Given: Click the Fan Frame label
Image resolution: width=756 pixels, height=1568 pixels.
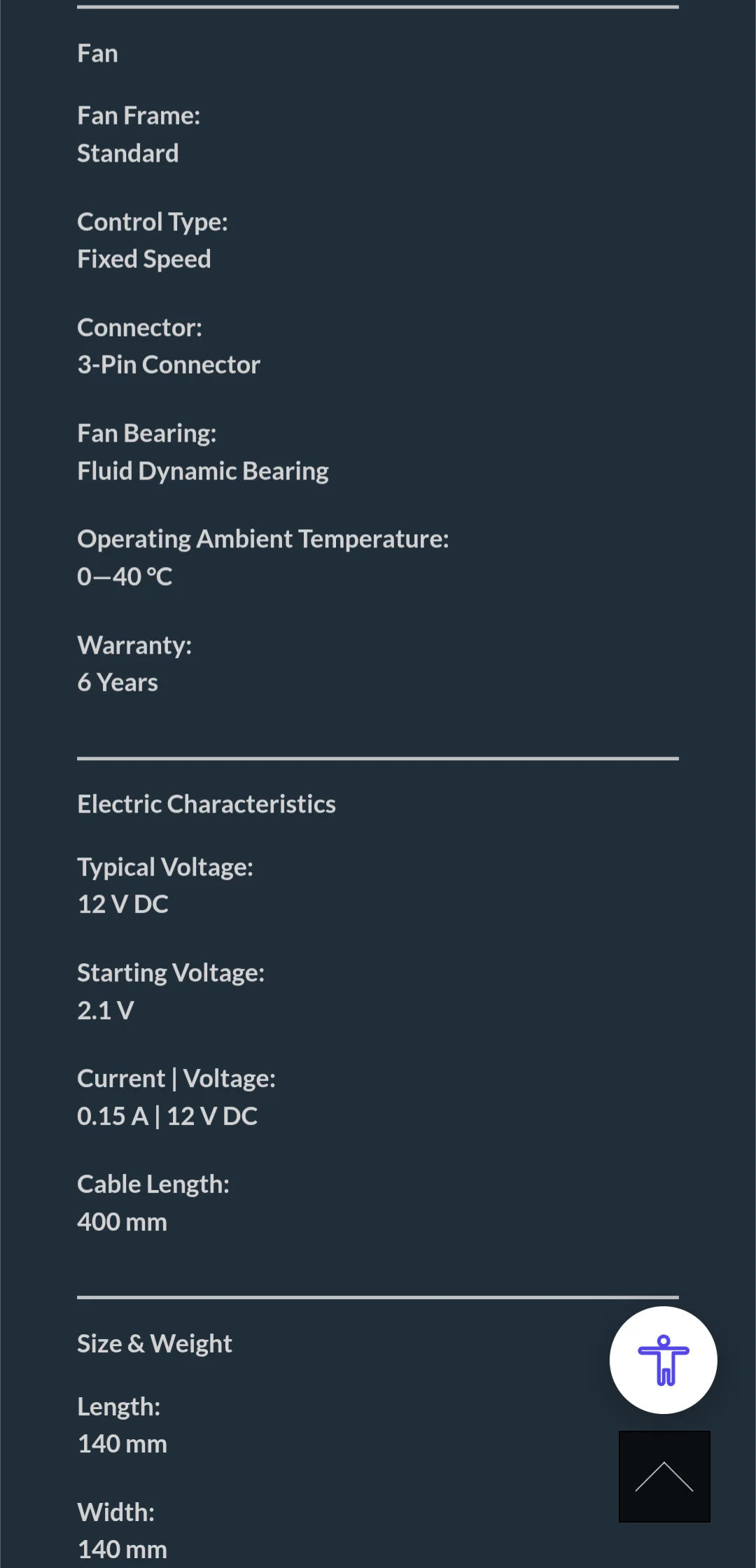Looking at the screenshot, I should 139,115.
